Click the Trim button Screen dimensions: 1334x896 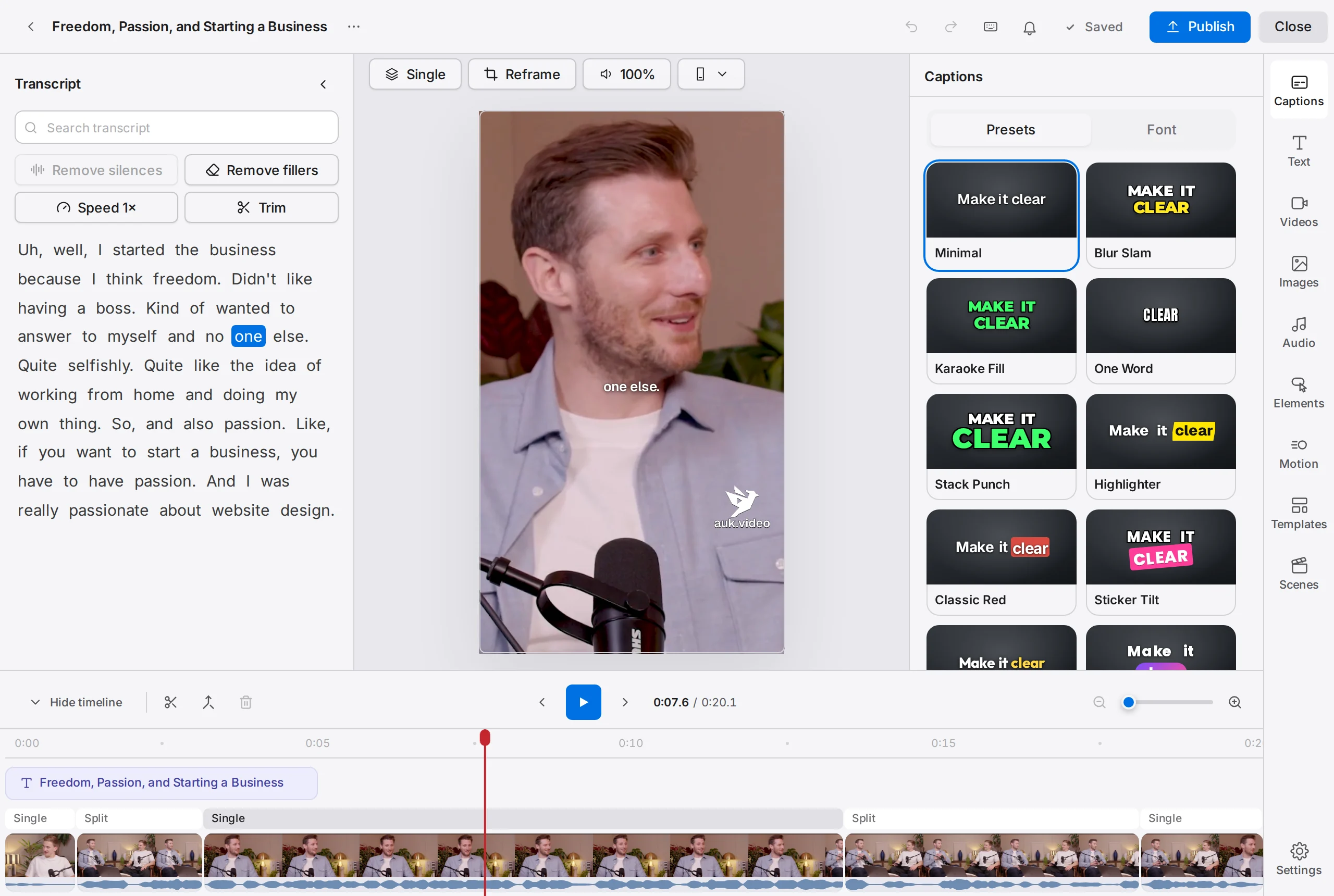tap(261, 207)
